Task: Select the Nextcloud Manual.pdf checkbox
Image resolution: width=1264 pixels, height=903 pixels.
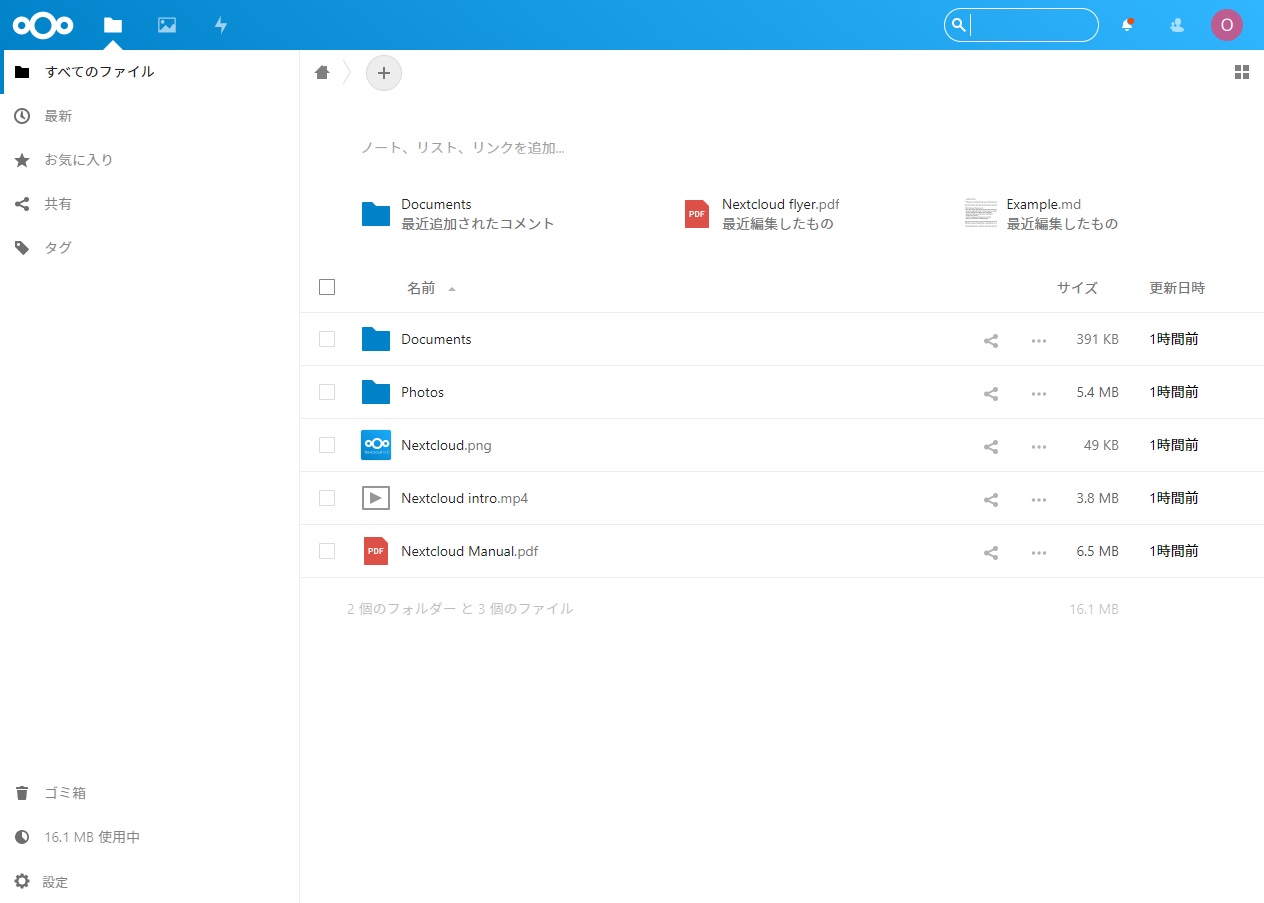Action: point(327,551)
